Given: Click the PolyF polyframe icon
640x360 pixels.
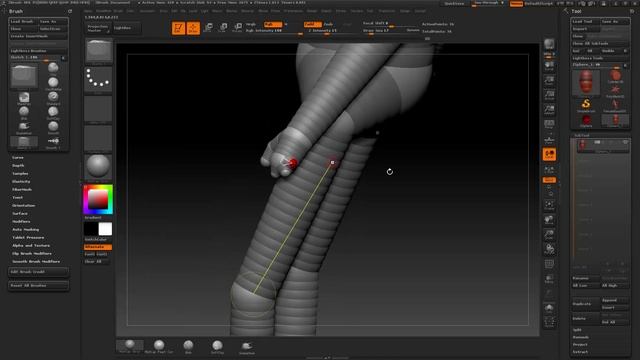Looking at the screenshot, I should (549, 264).
